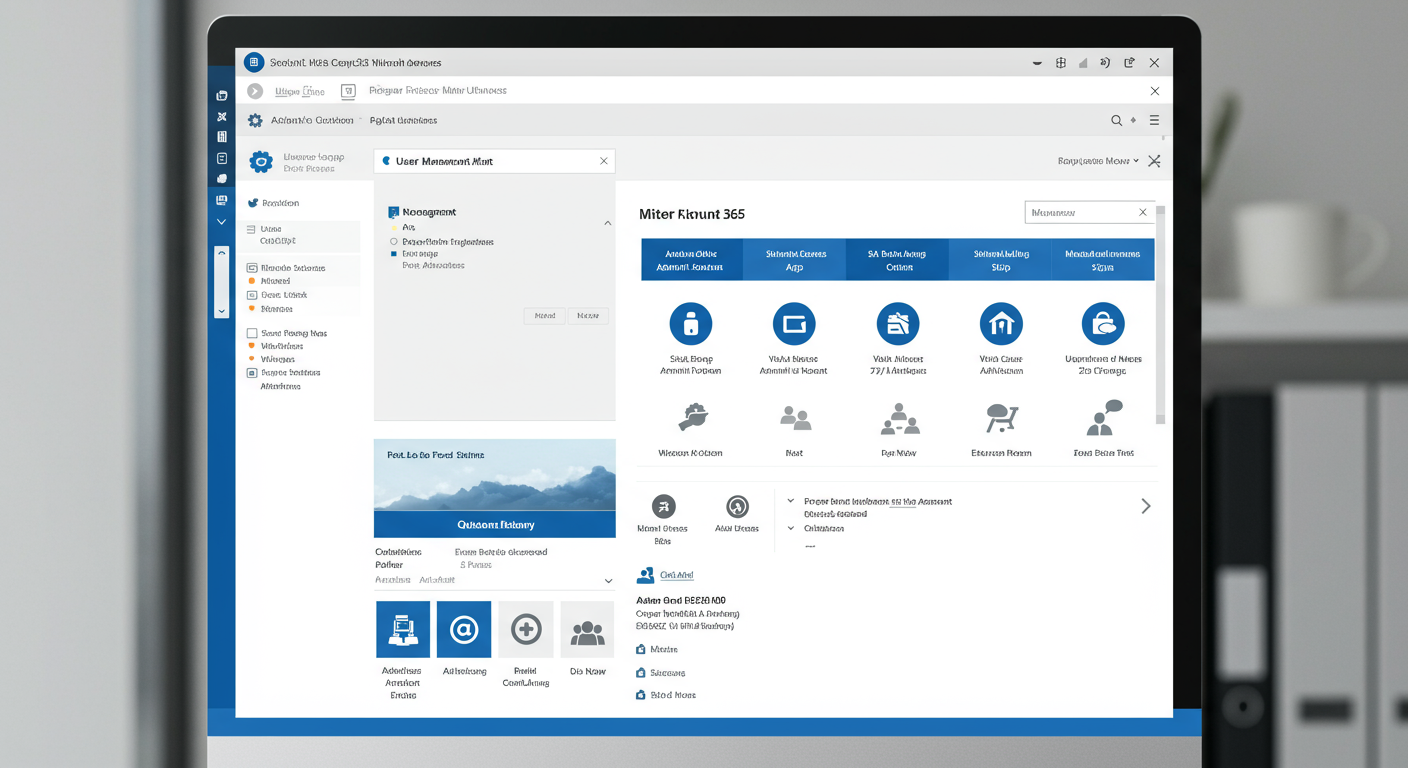Select the empty radio button in the middle panel
Image resolution: width=1408 pixels, height=768 pixels.
[394, 242]
